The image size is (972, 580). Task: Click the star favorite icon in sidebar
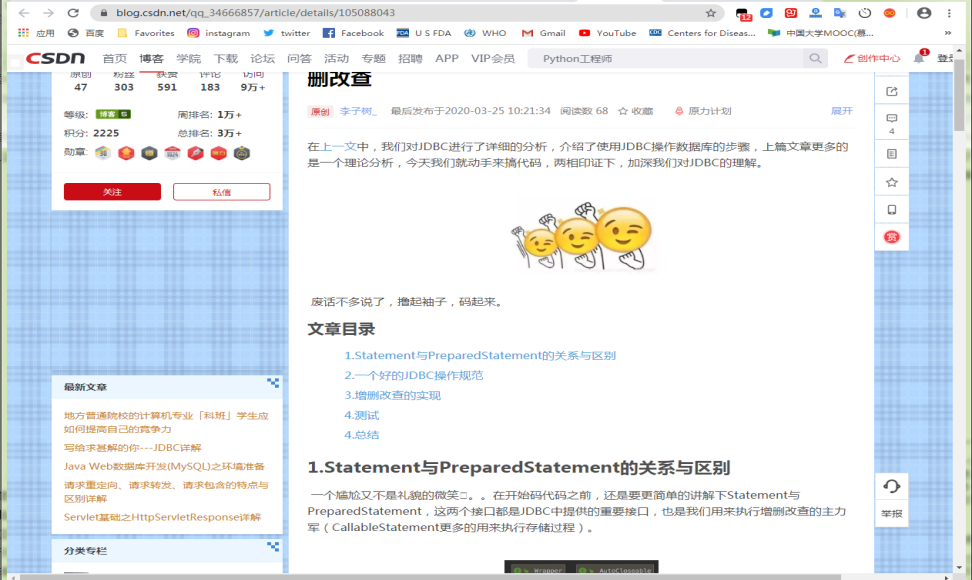tap(891, 182)
